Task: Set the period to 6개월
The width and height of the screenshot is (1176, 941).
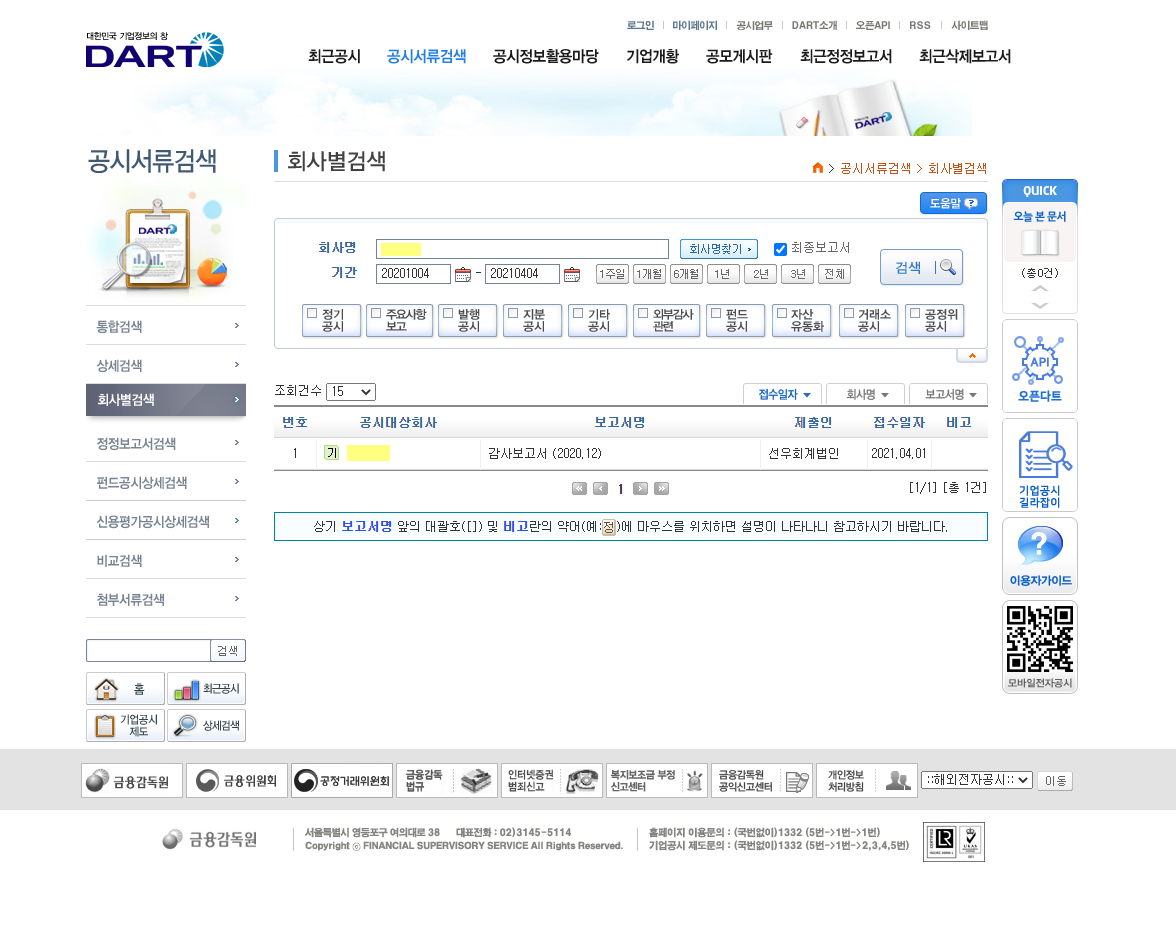Action: [686, 274]
